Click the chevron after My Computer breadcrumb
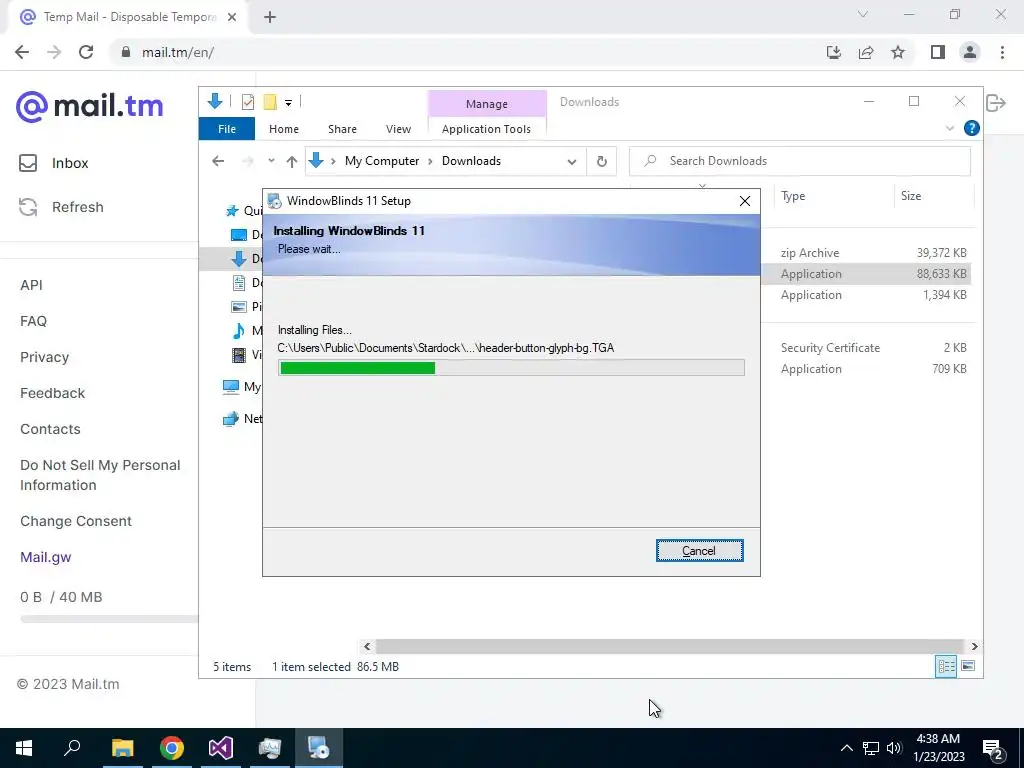 click(x=430, y=161)
